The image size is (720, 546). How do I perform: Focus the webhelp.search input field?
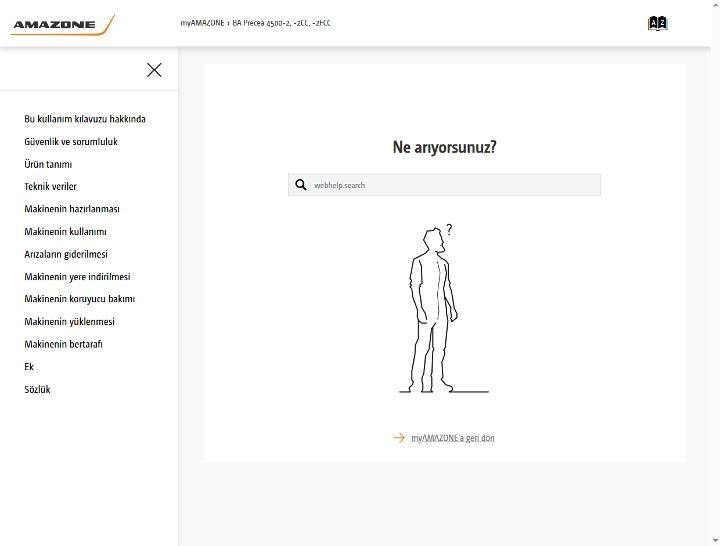pyautogui.click(x=444, y=185)
